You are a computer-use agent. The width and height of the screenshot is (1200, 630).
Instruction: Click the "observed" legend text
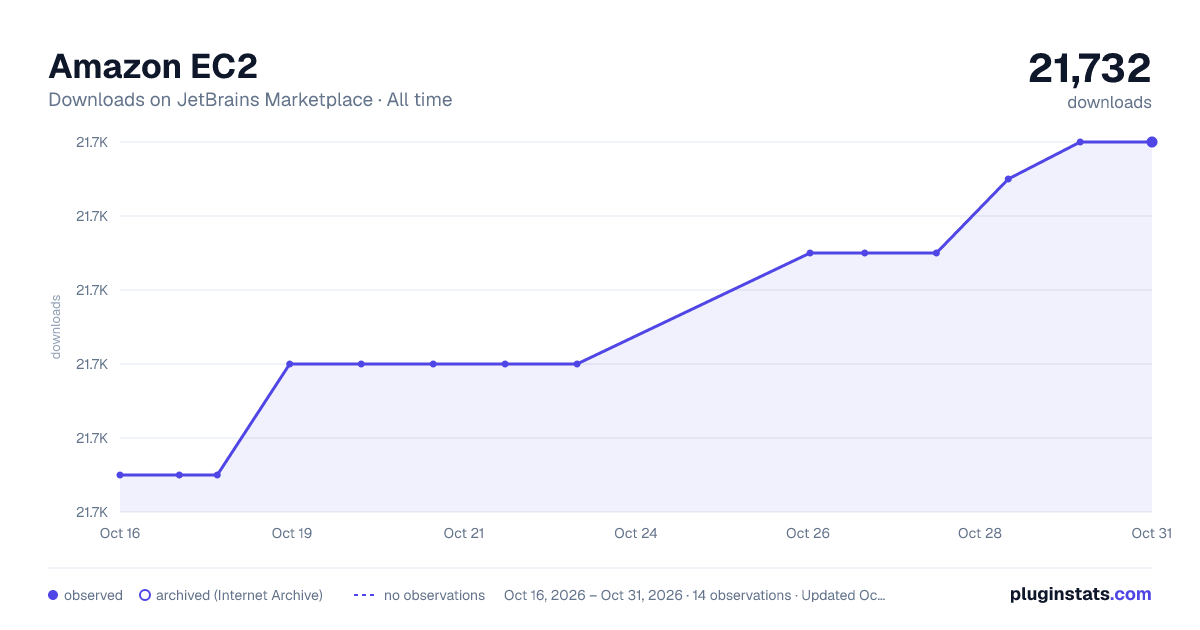click(x=93, y=595)
